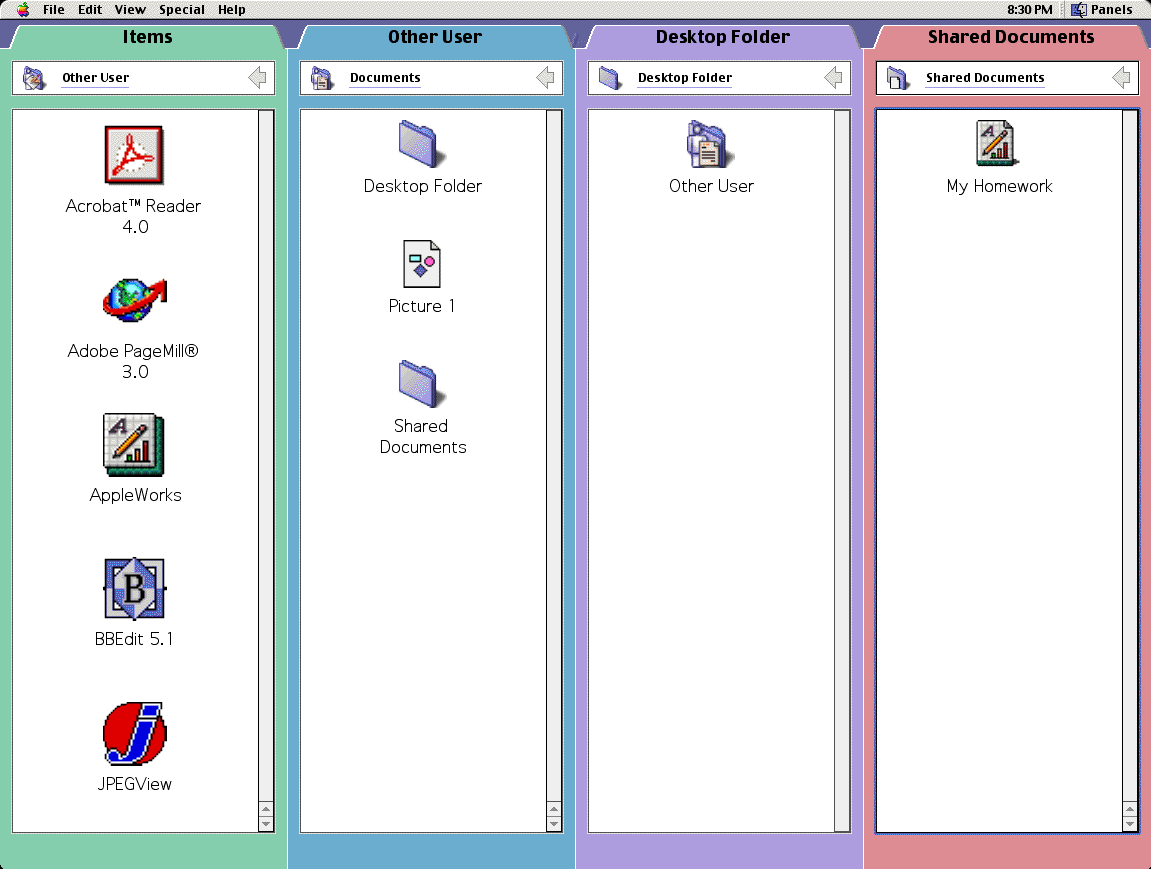Click the 'Picture 1' file name
Screen dimensions: 1151x869
click(421, 306)
